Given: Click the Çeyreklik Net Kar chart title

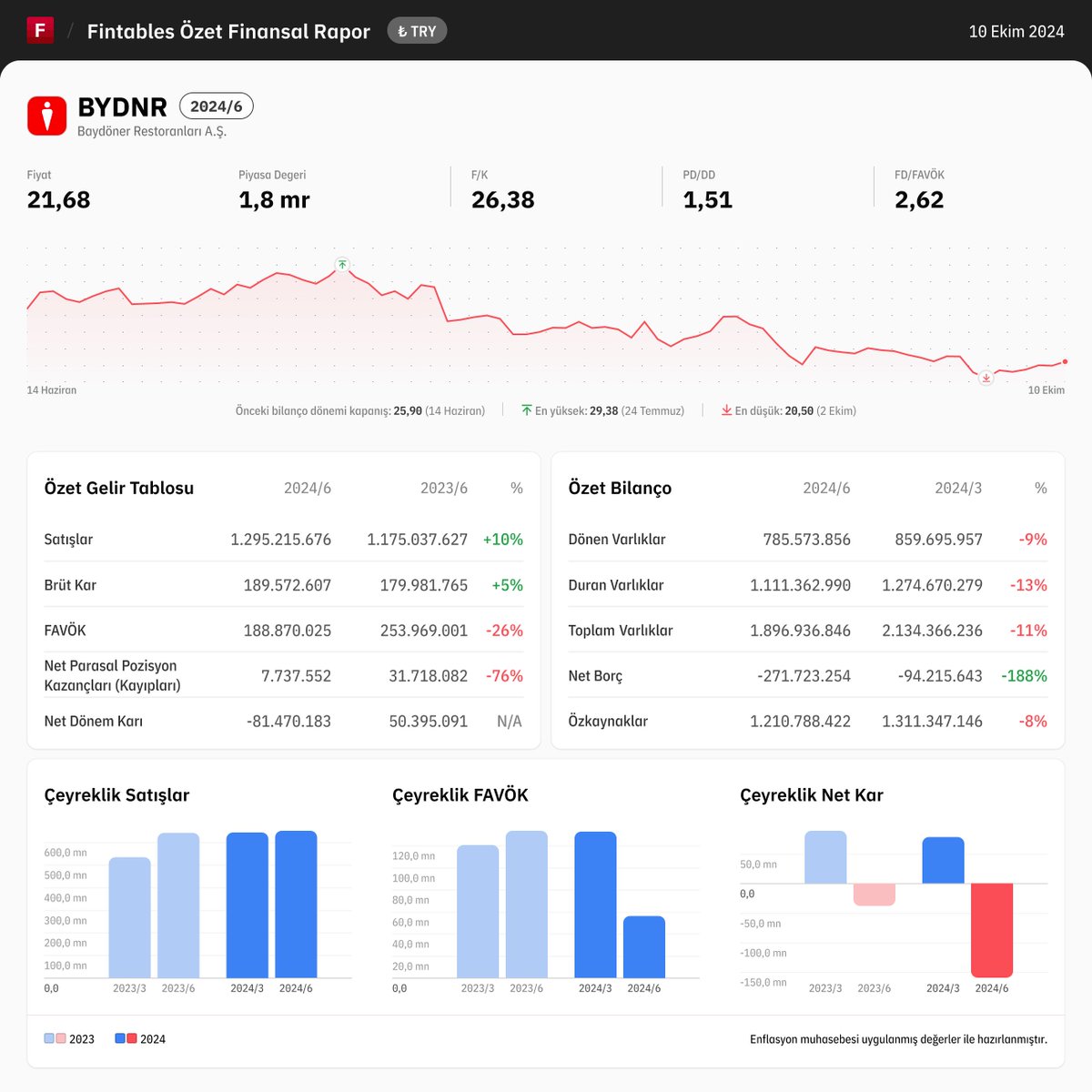Looking at the screenshot, I should 812,795.
